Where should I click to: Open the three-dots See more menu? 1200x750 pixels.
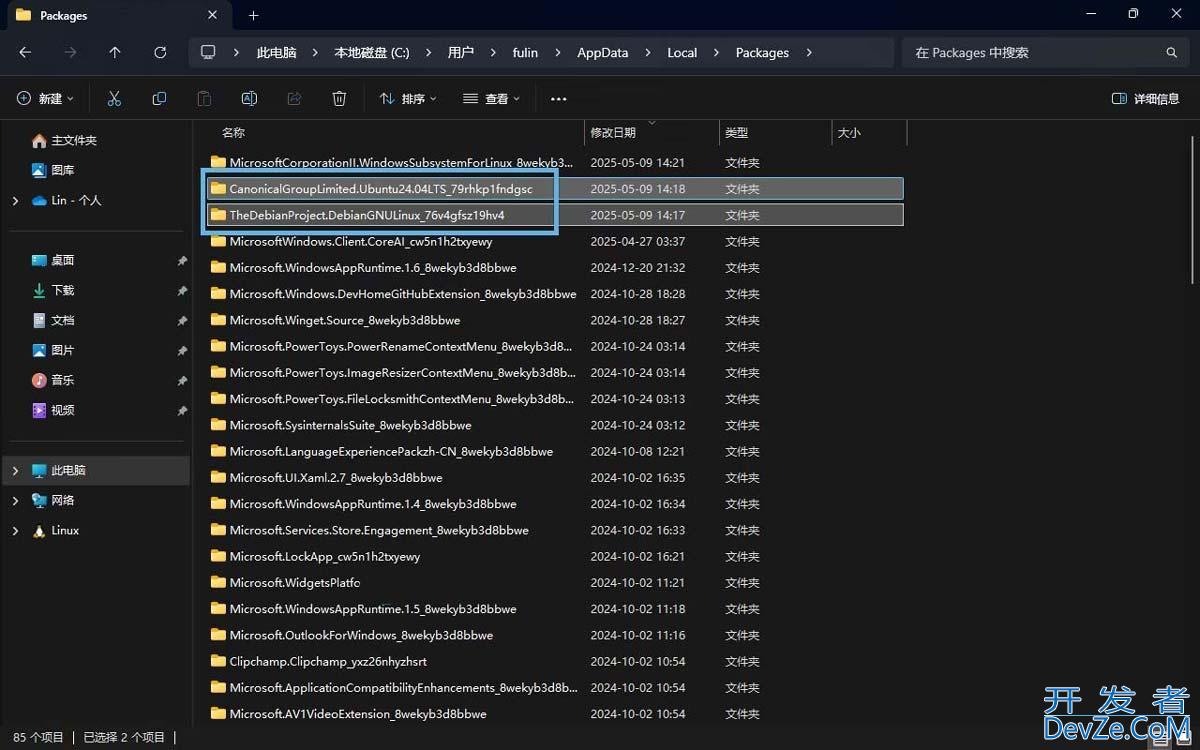pyautogui.click(x=559, y=98)
